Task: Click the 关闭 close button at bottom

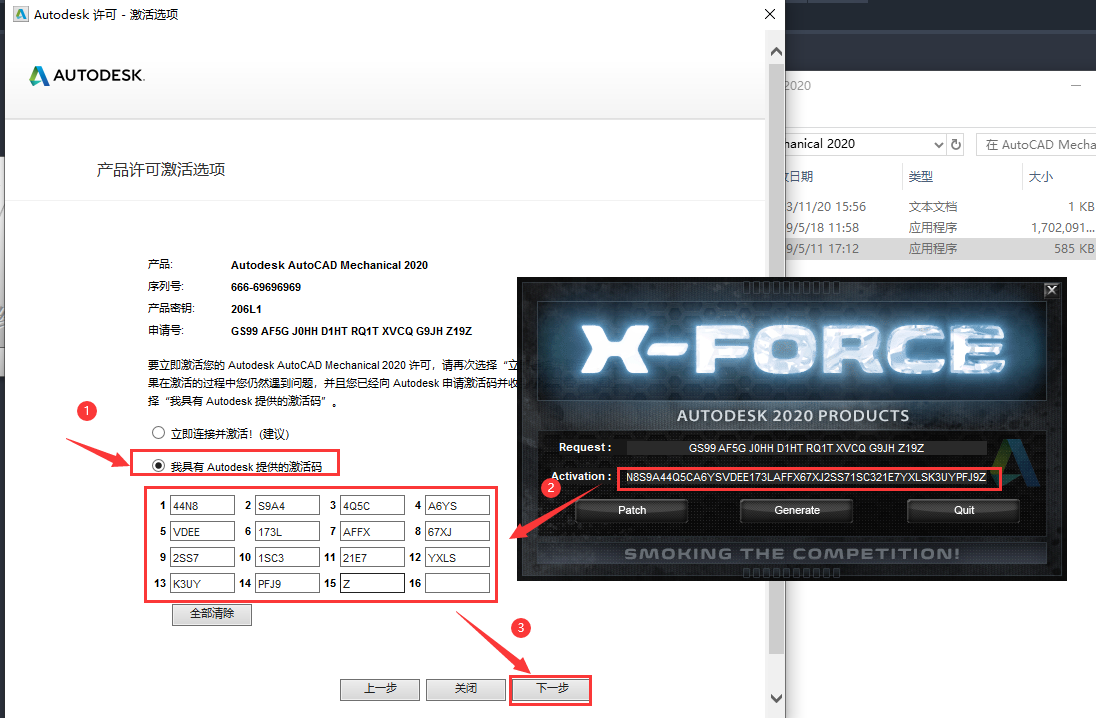Action: coord(466,689)
